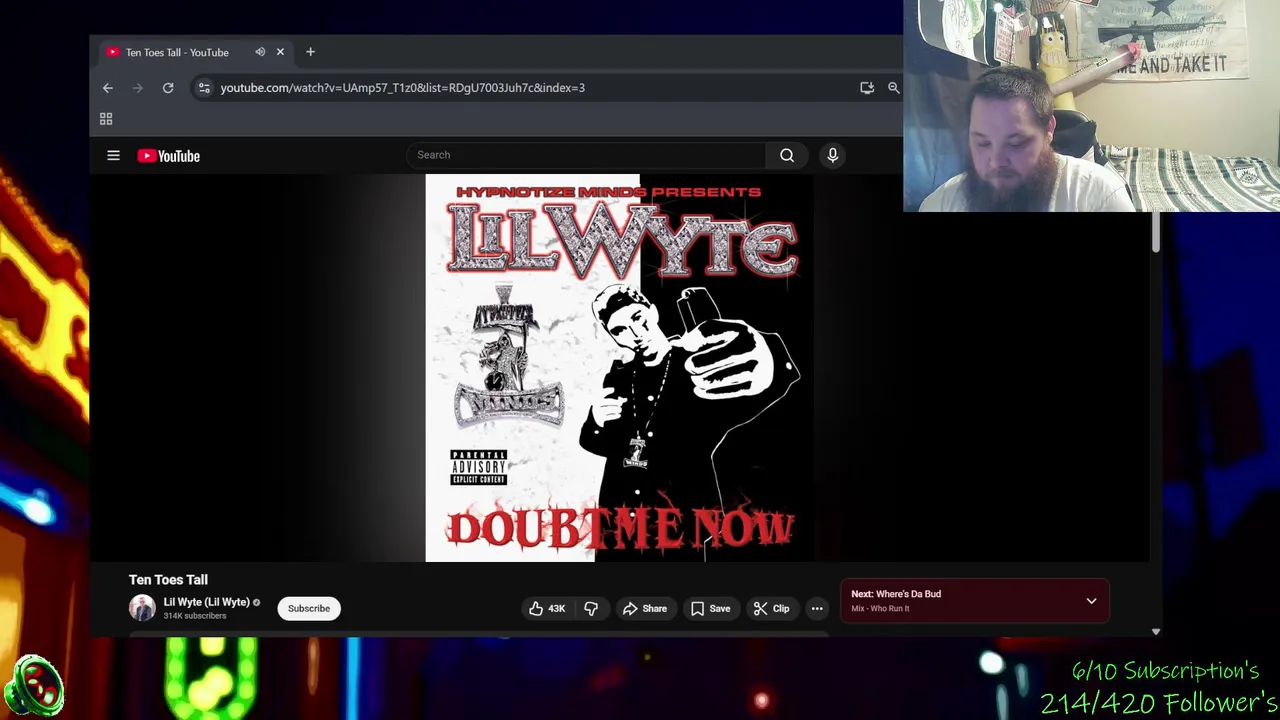Open more actions three-dot menu
The width and height of the screenshot is (1280, 720).
tap(817, 608)
